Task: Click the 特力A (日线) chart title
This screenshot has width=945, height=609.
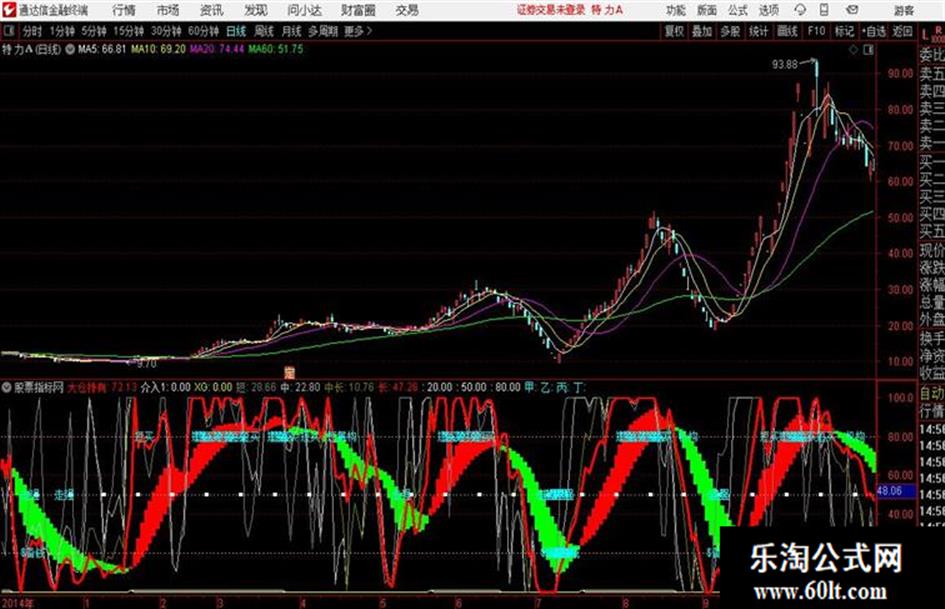Action: click(31, 49)
